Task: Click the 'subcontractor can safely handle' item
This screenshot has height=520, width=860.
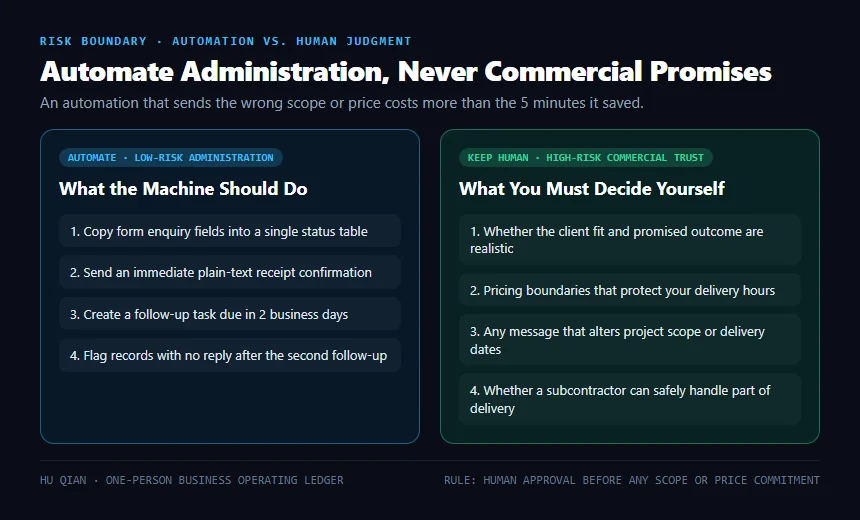Action: (630, 399)
